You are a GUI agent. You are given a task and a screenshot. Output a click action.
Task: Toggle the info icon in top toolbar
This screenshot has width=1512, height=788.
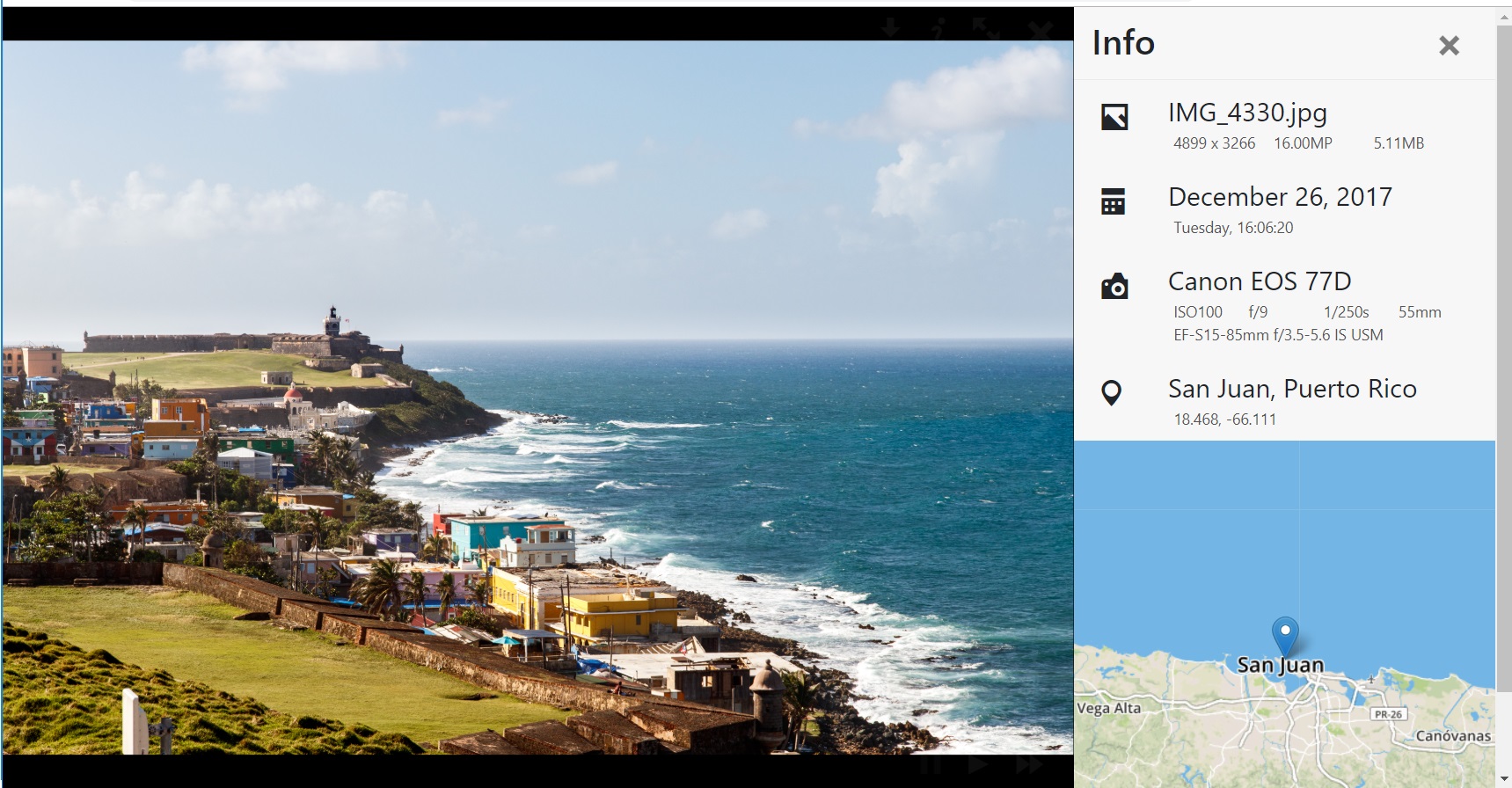coord(939,29)
